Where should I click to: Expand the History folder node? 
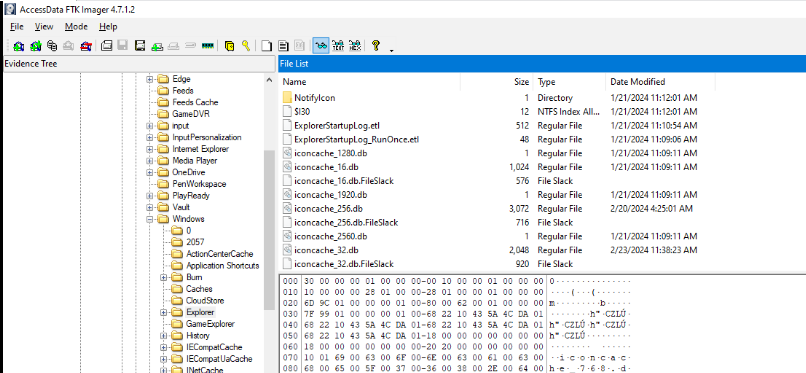coord(164,335)
